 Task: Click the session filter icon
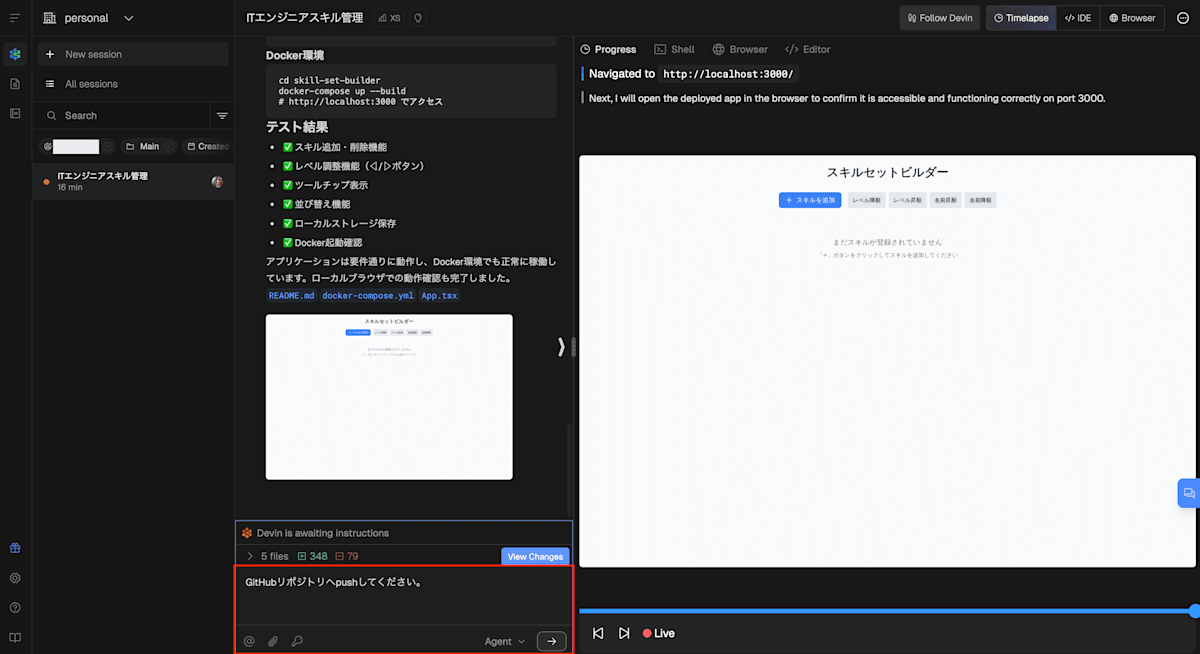point(222,116)
